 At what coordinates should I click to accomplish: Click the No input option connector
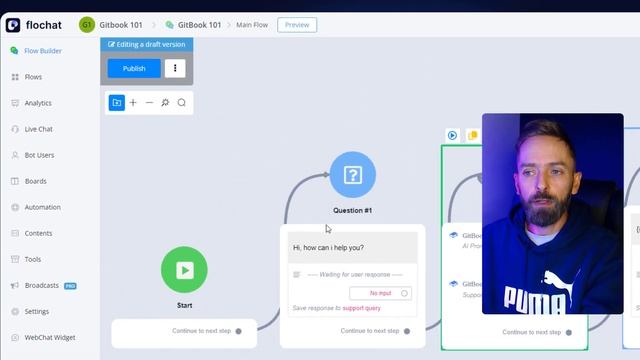click(404, 293)
